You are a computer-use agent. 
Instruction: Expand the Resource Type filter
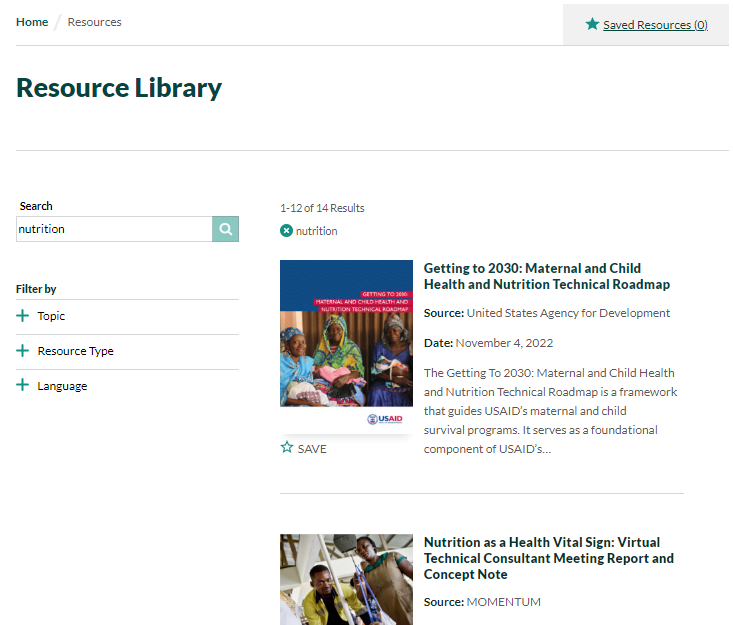point(127,352)
